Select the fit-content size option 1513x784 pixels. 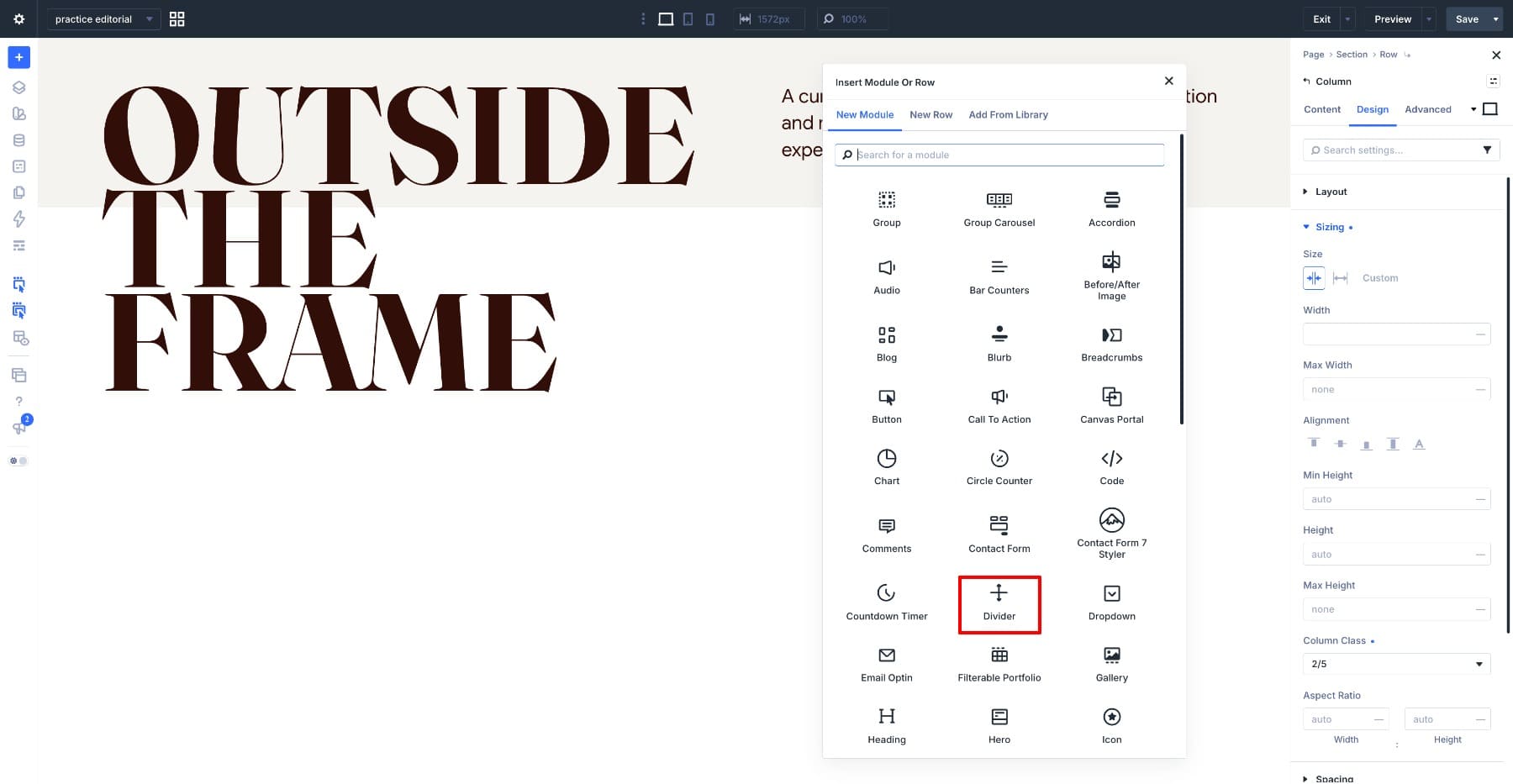click(1314, 278)
